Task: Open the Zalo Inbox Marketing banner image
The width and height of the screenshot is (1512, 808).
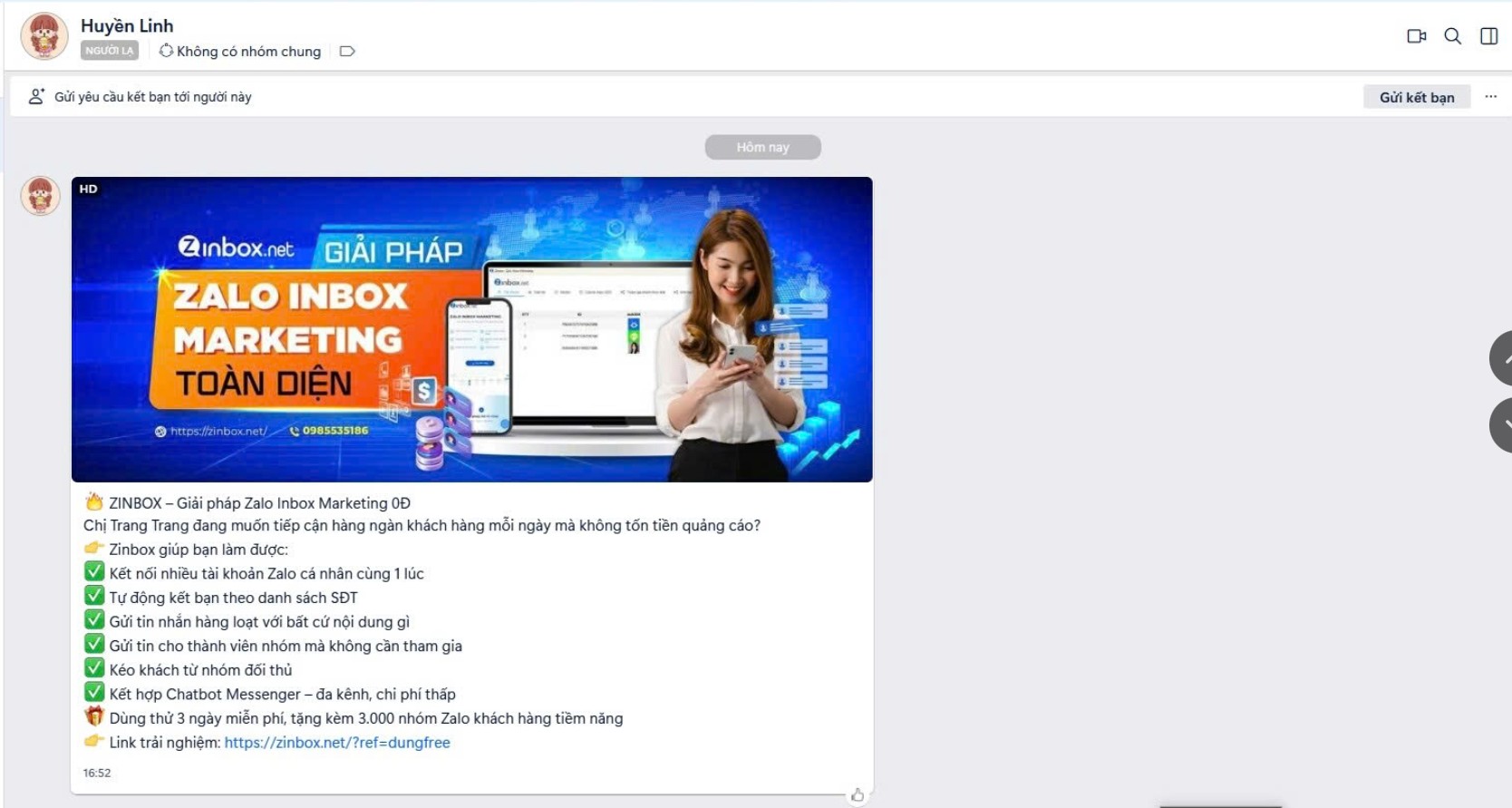Action: point(471,329)
